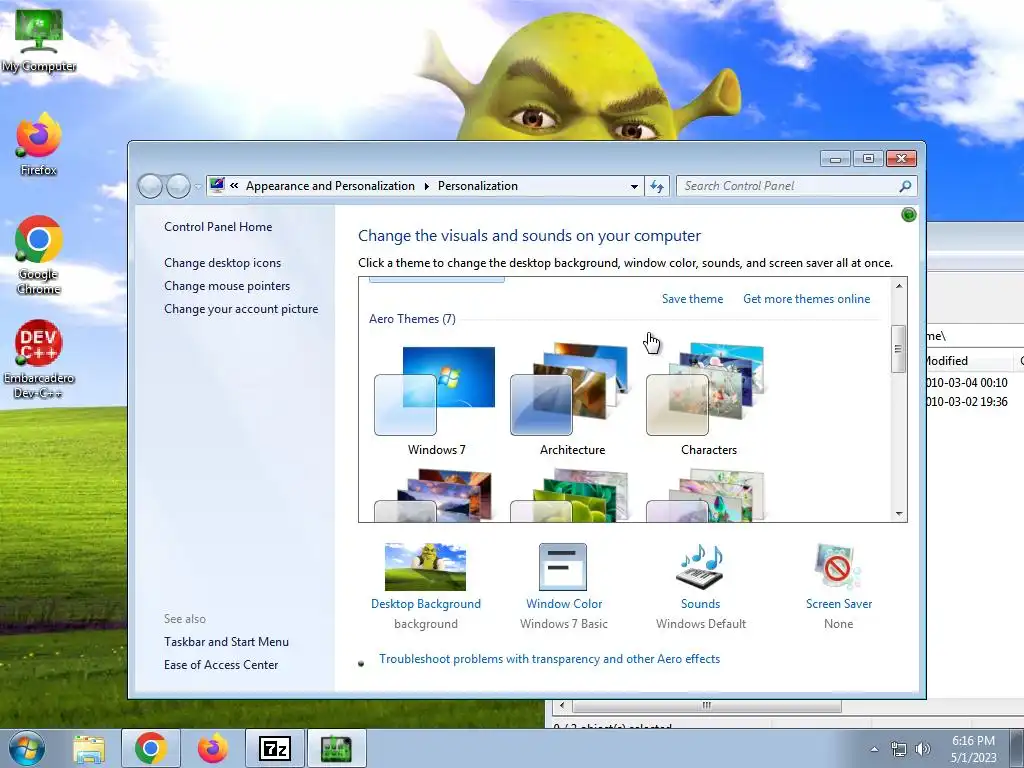Image resolution: width=1024 pixels, height=768 pixels.
Task: Click Save theme link
Action: (692, 298)
